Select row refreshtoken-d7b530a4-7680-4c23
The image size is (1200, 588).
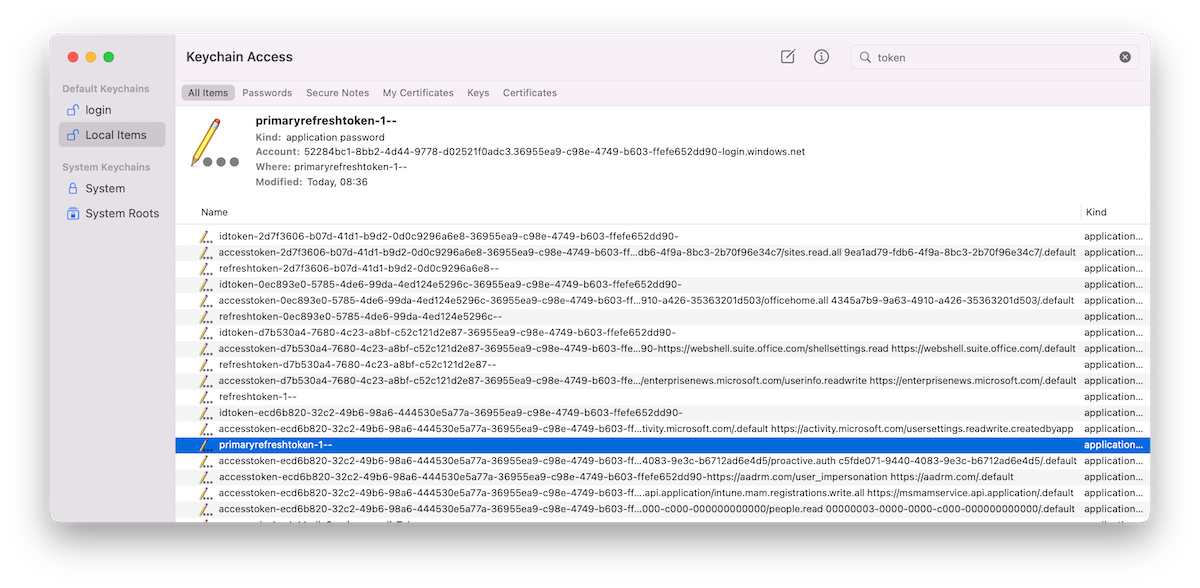tap(662, 364)
